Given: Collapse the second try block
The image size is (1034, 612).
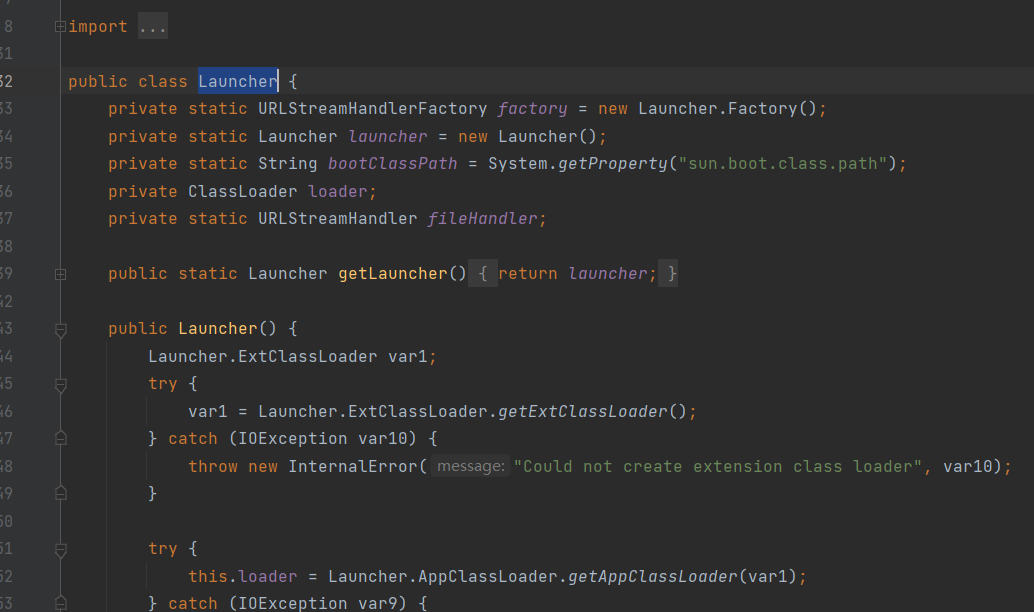Looking at the screenshot, I should 60,549.
